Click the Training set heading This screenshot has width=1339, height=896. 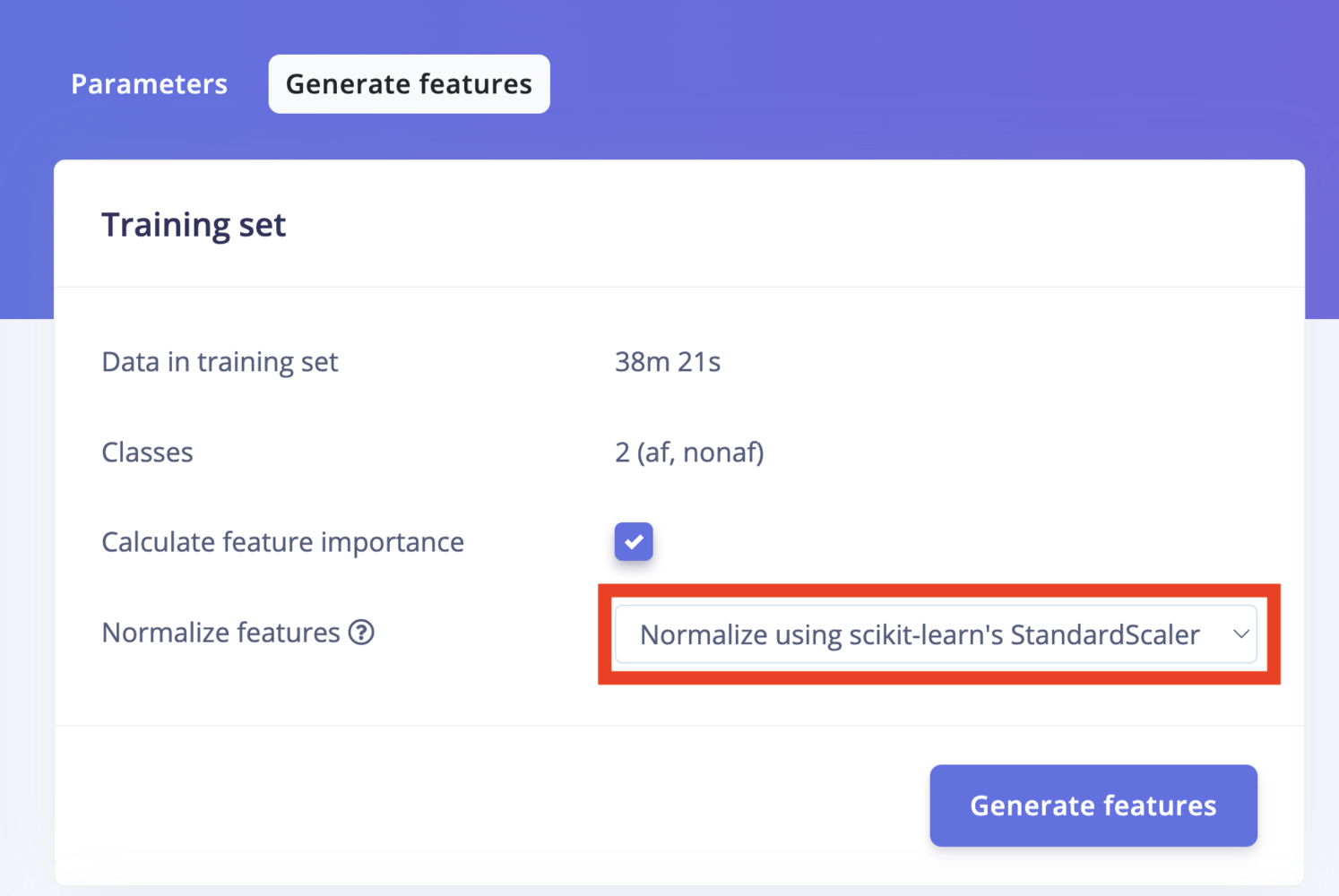(194, 225)
